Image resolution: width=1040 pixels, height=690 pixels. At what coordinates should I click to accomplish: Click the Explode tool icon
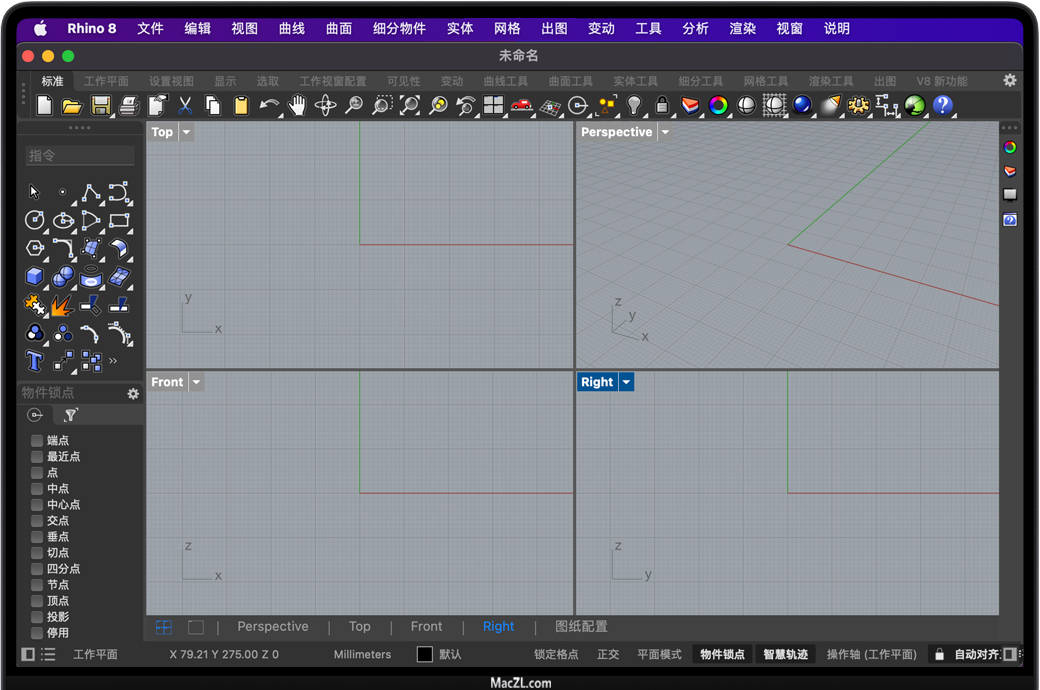pos(62,305)
